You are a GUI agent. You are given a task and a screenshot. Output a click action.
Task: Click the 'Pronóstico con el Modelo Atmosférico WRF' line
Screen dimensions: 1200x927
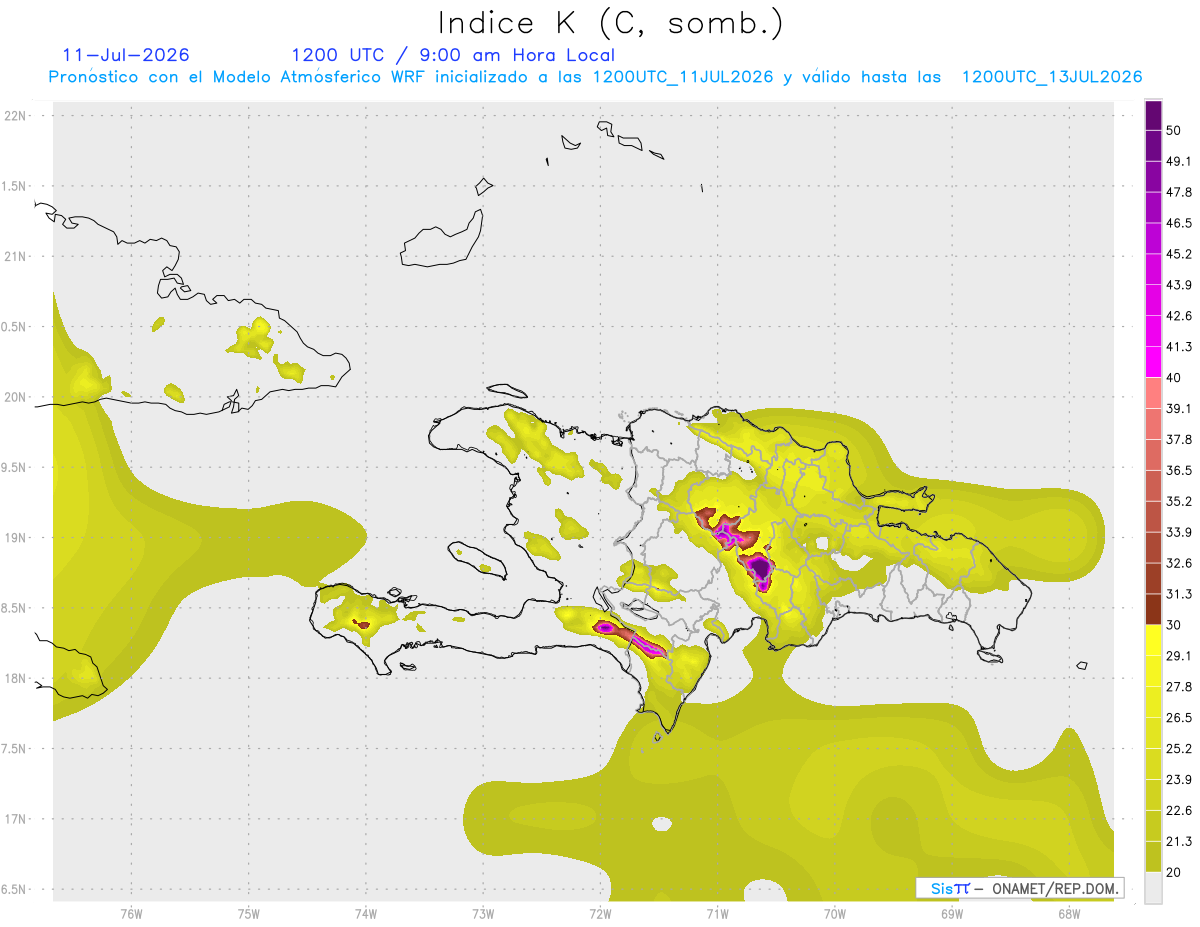[595, 77]
